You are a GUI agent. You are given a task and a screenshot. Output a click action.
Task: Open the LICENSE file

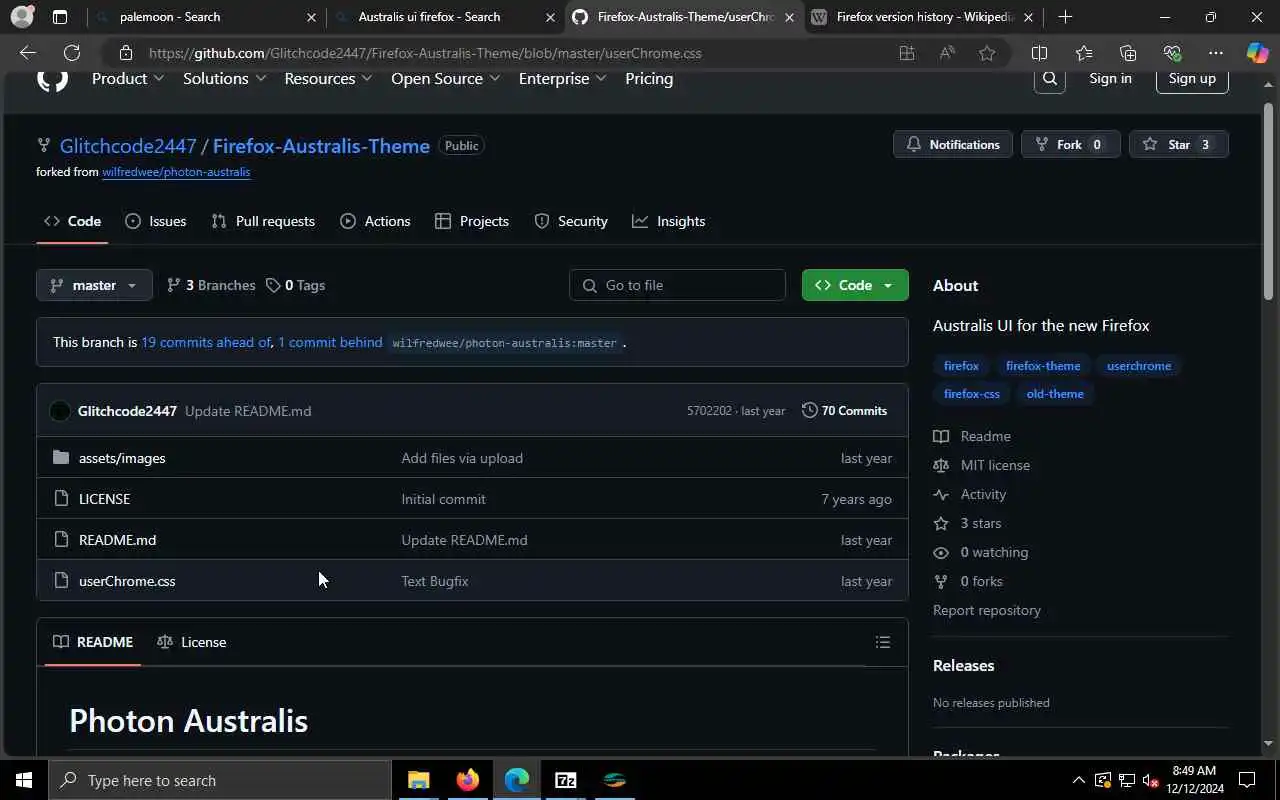coord(104,499)
